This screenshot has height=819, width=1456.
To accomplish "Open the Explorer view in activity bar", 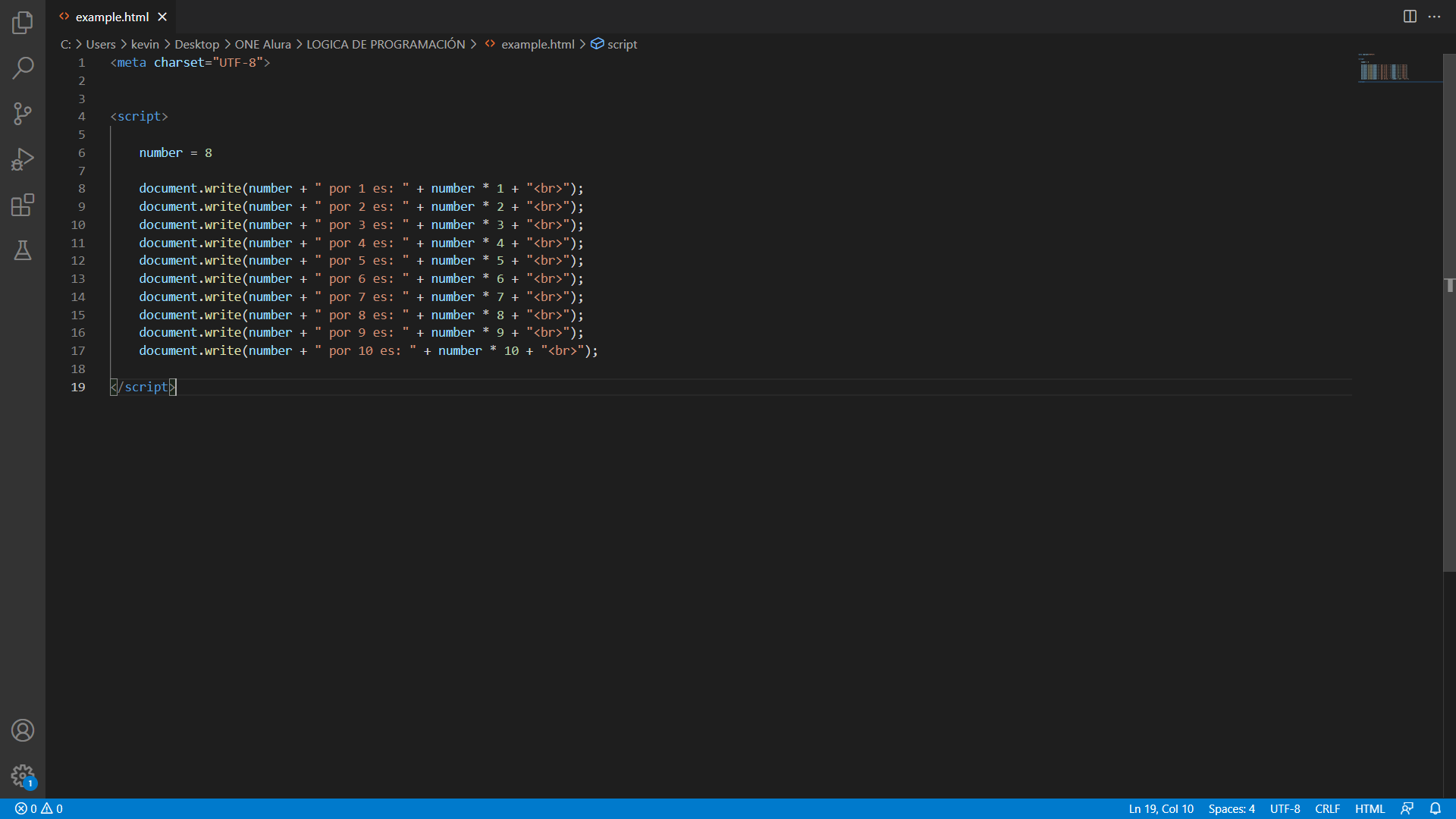I will pos(23,23).
